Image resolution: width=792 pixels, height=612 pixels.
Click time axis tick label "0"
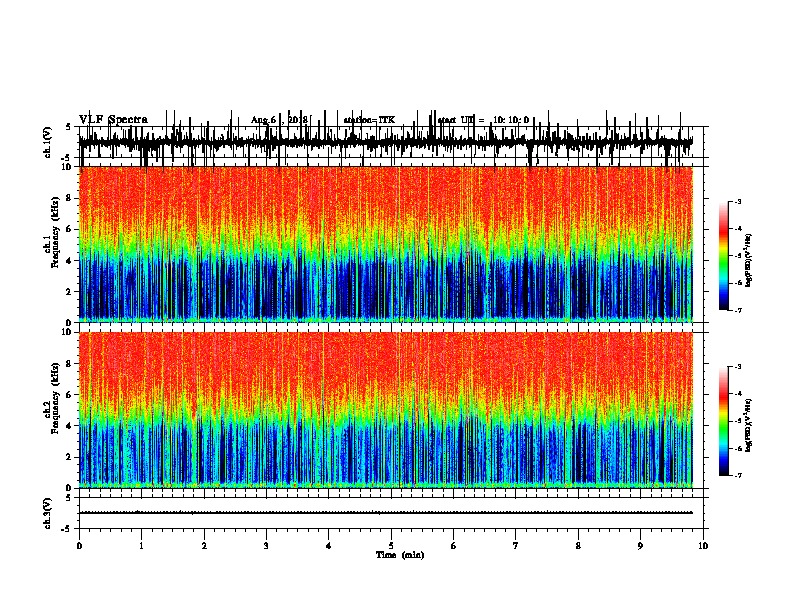point(79,546)
